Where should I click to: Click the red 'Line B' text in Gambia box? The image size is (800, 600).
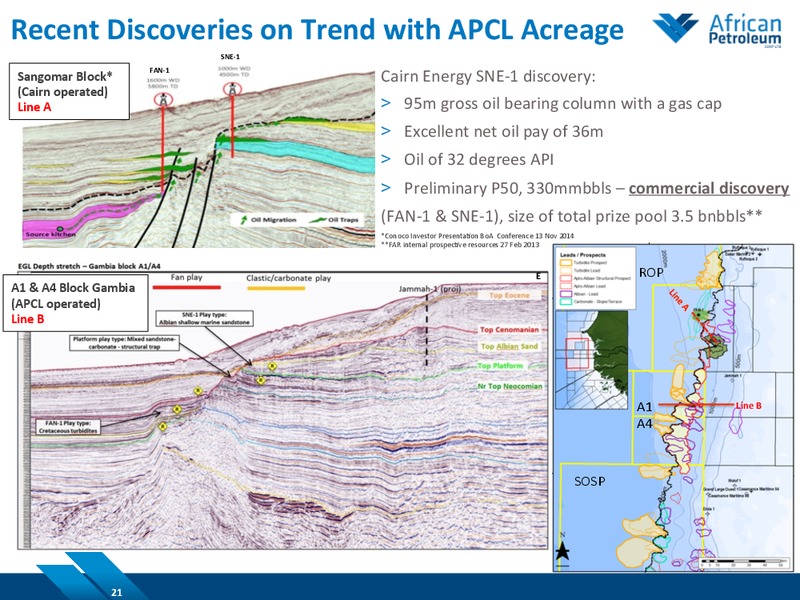pos(28,319)
